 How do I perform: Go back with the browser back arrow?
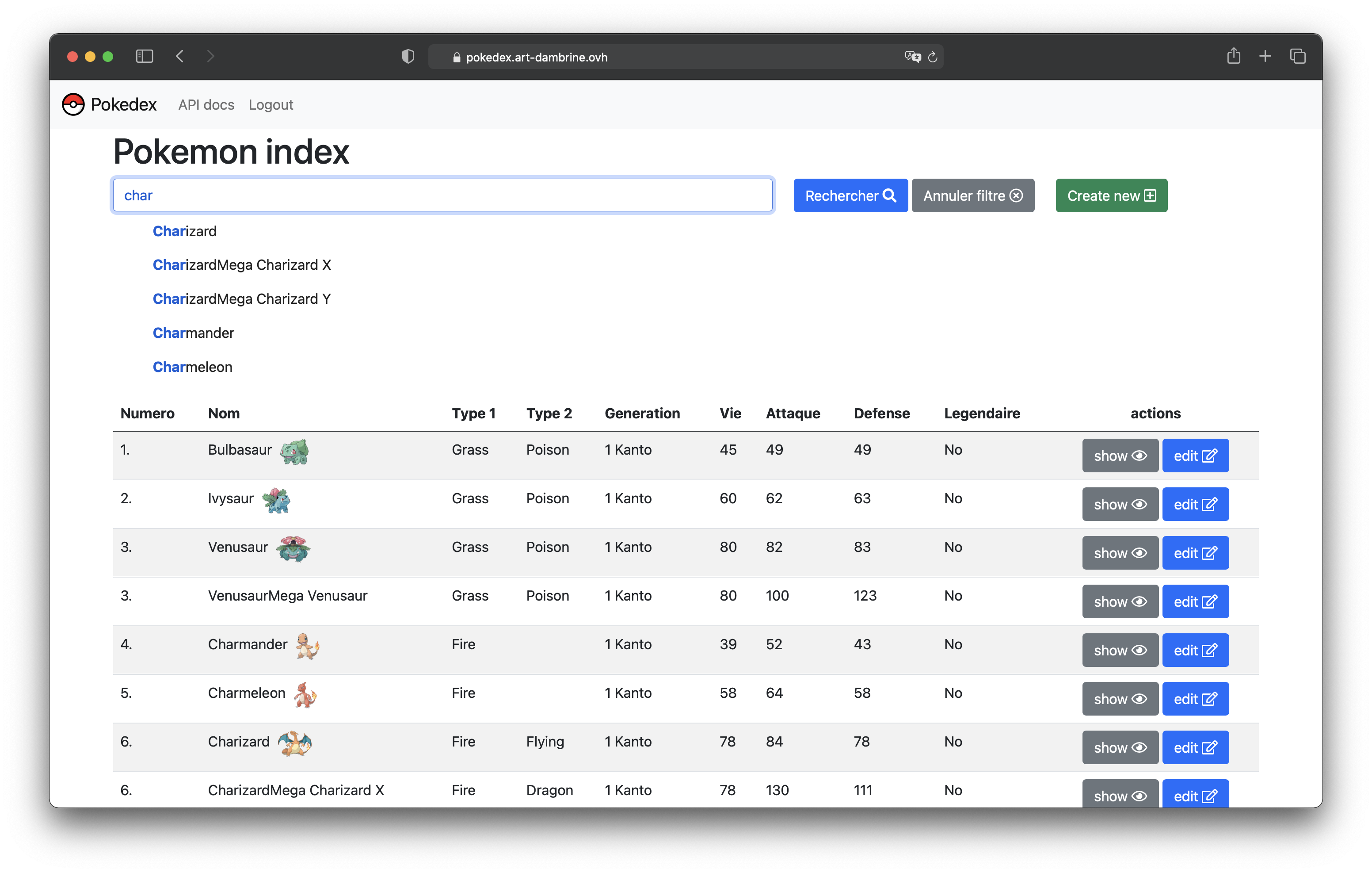[x=180, y=57]
